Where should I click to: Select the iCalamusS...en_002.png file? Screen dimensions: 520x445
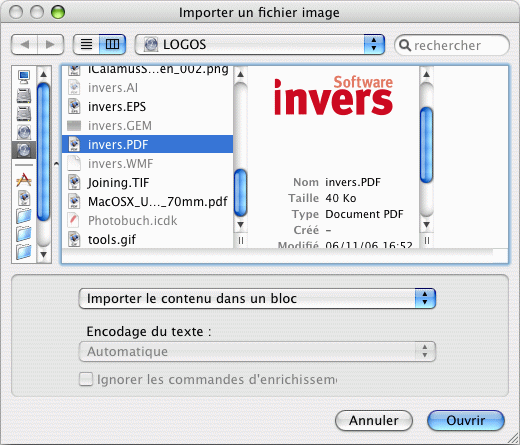[147, 71]
